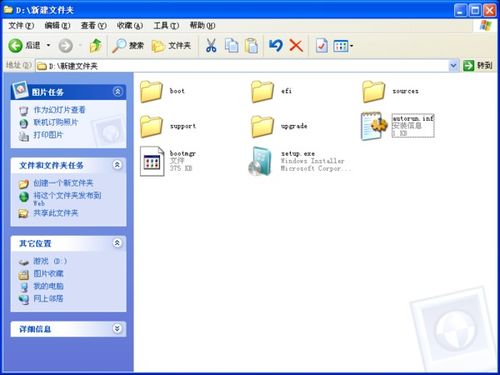This screenshot has width=500, height=375.
Task: Open 我的电脑 location link
Action: click(48, 286)
